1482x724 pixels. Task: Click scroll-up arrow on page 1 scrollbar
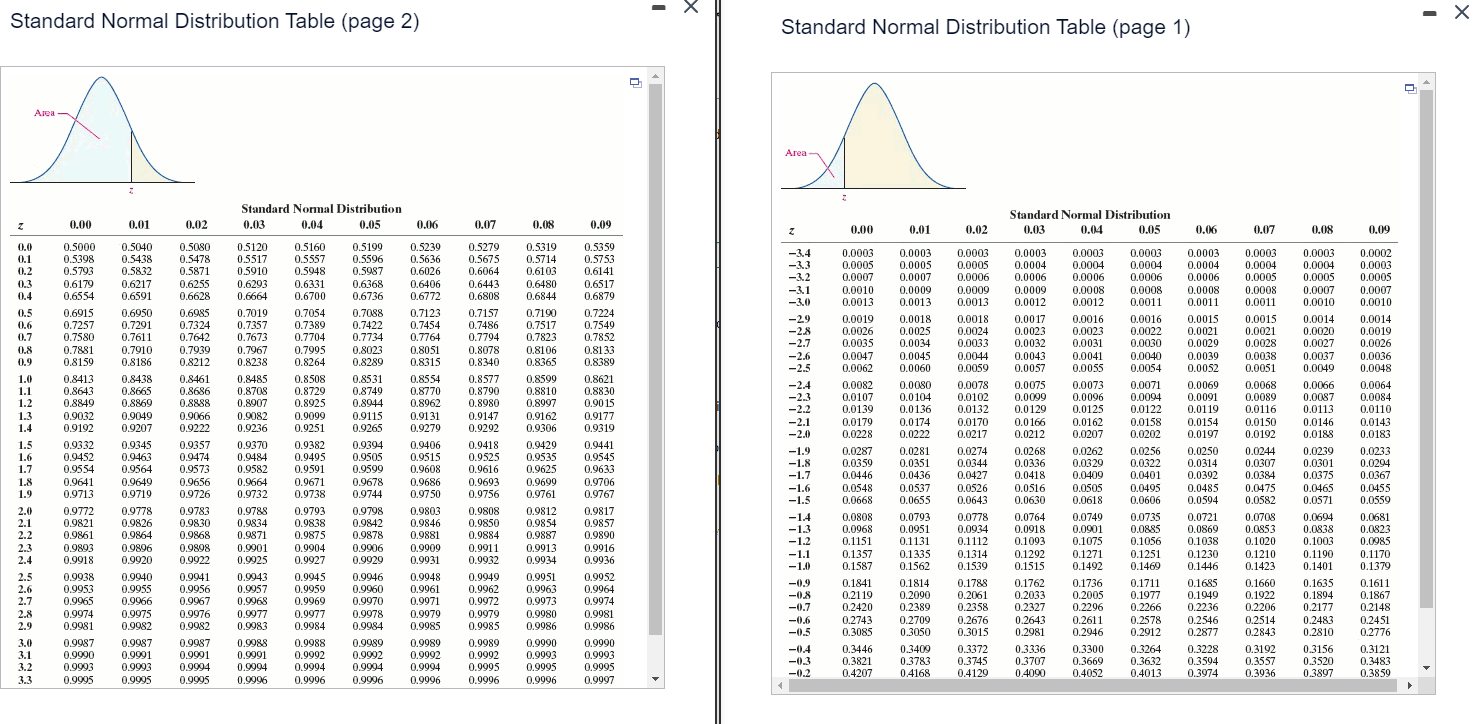[x=1425, y=80]
